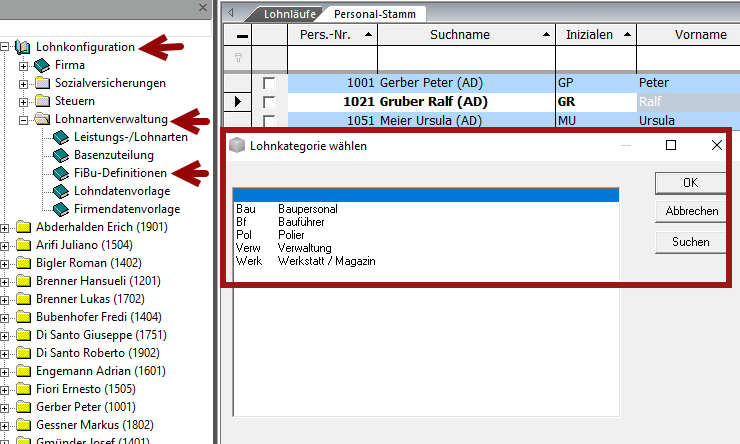740x444 pixels.
Task: Select Baupersonal in the category list
Action: coord(312,209)
